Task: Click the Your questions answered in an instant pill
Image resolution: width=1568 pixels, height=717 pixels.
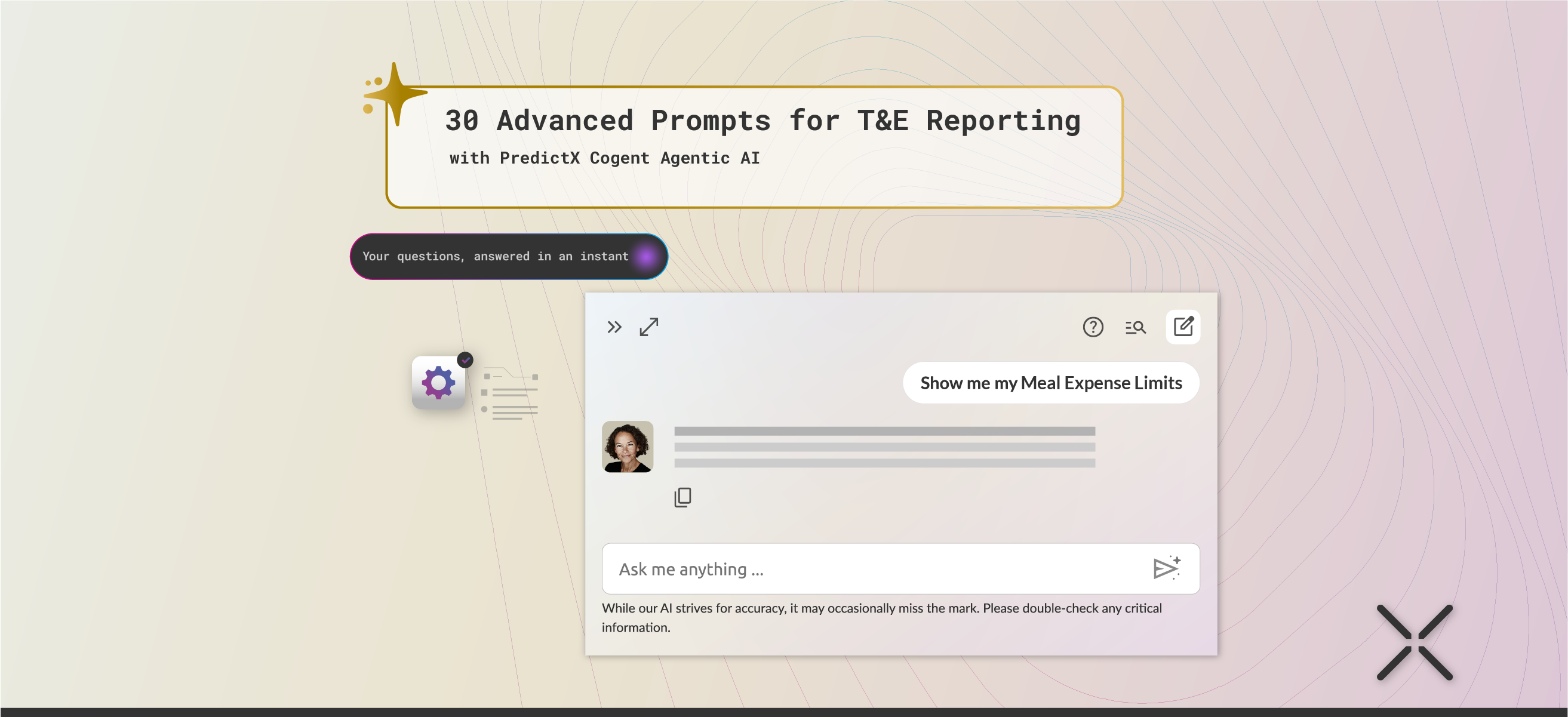Action: (496, 256)
